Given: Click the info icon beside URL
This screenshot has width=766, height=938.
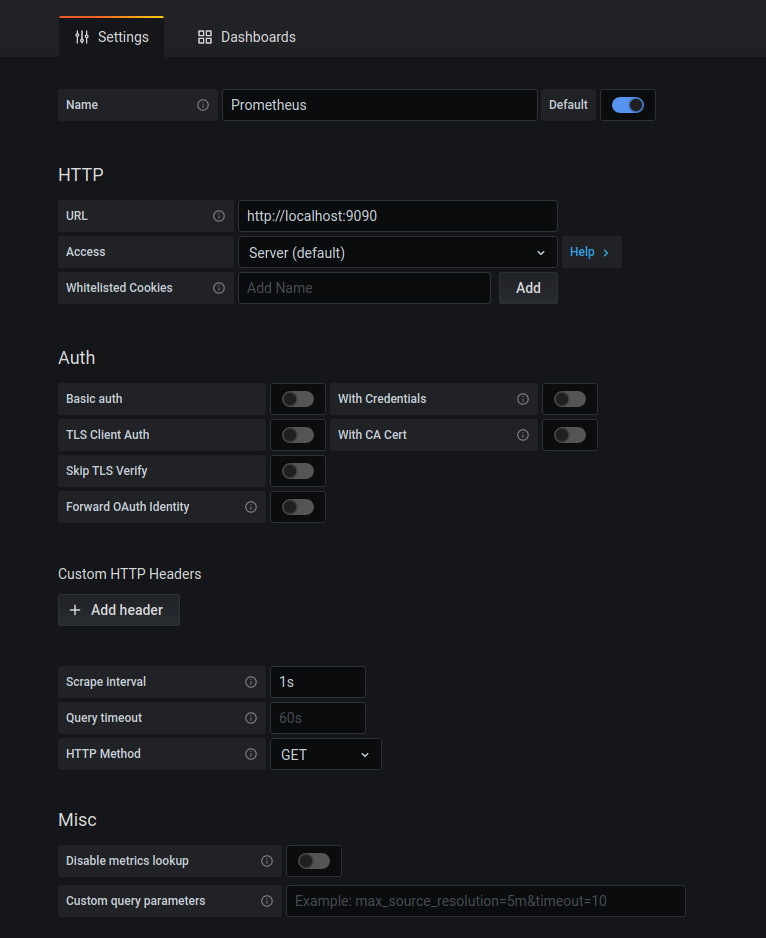Looking at the screenshot, I should click(x=219, y=216).
